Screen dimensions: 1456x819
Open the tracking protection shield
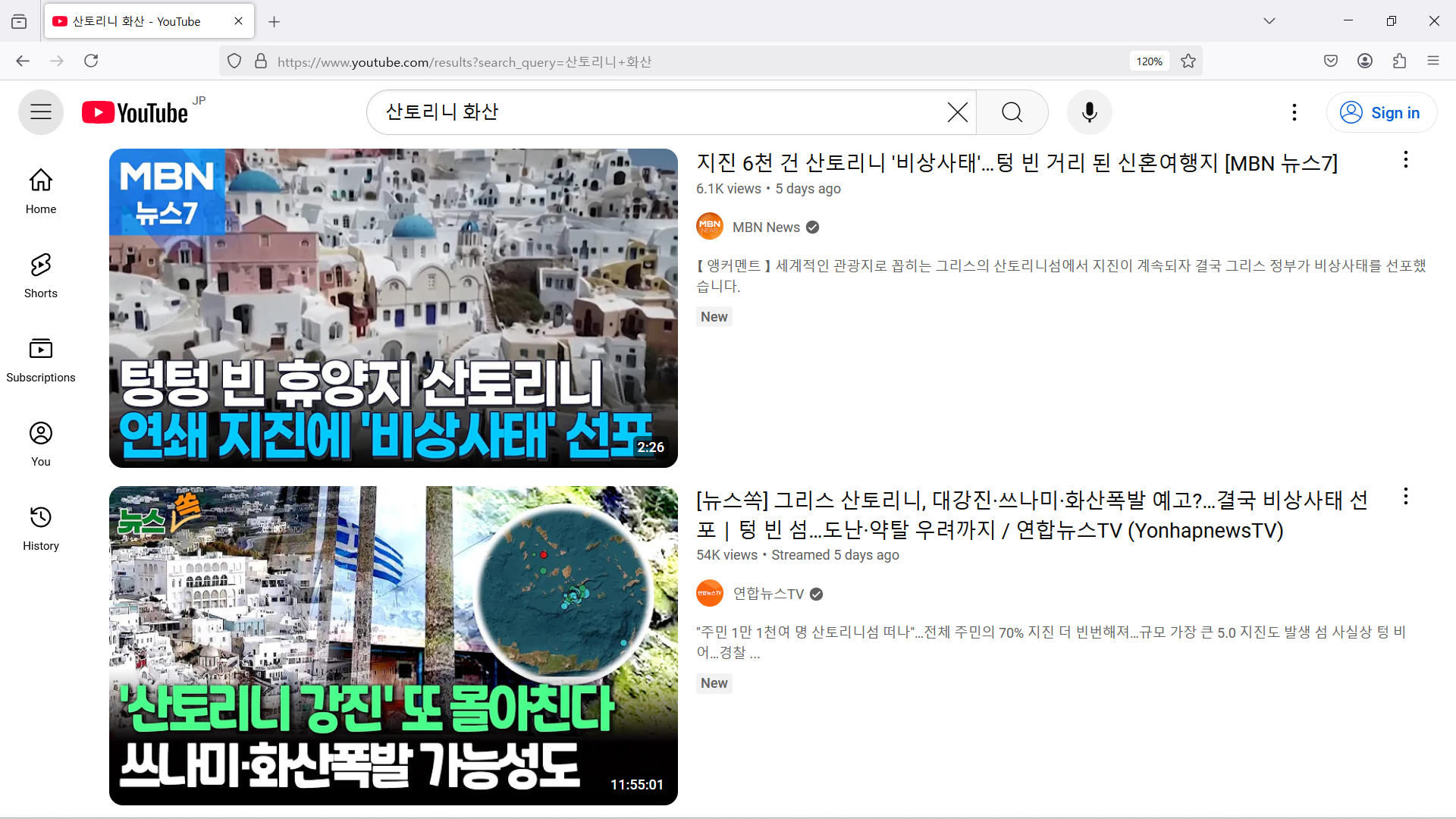tap(234, 61)
